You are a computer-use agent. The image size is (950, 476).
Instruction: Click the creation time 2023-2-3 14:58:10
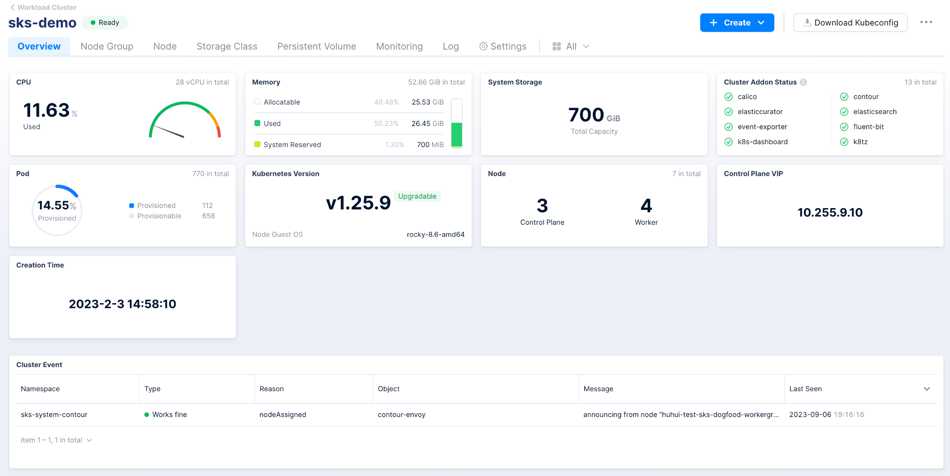(x=122, y=304)
